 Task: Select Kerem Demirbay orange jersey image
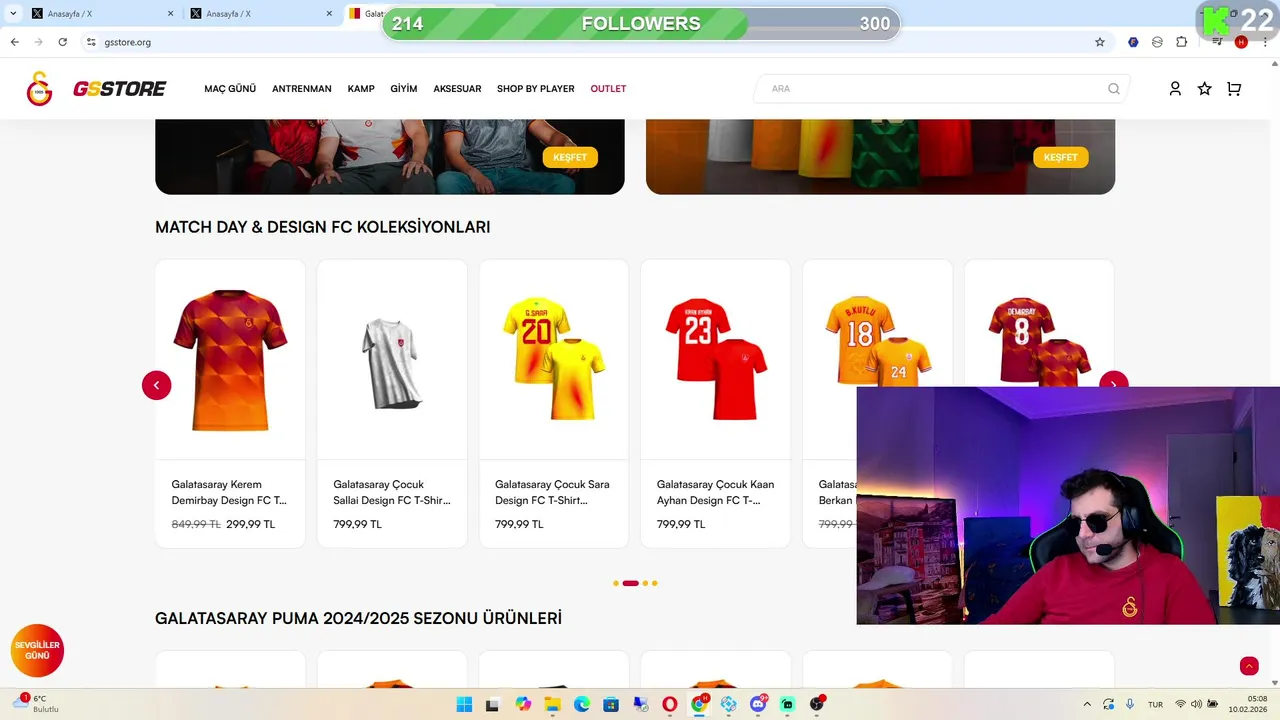(x=230, y=360)
